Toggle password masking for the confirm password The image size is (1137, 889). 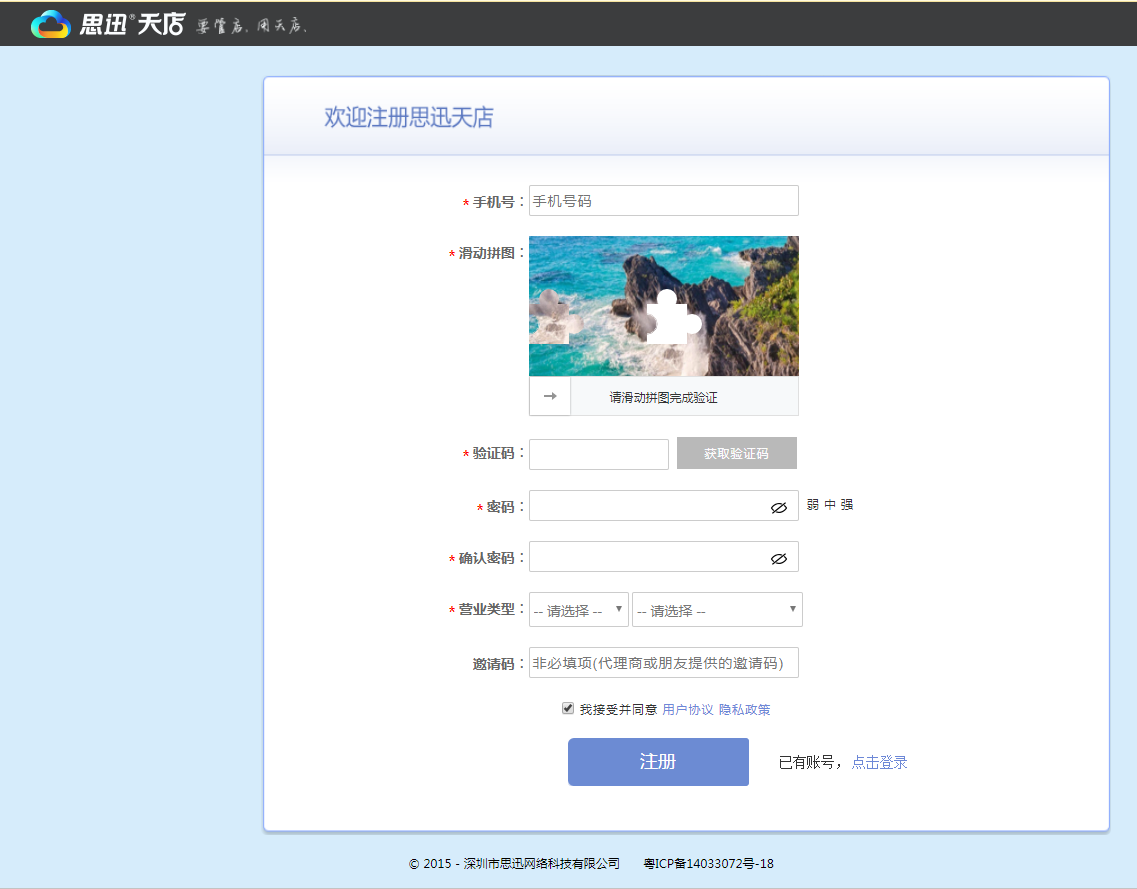coord(778,557)
